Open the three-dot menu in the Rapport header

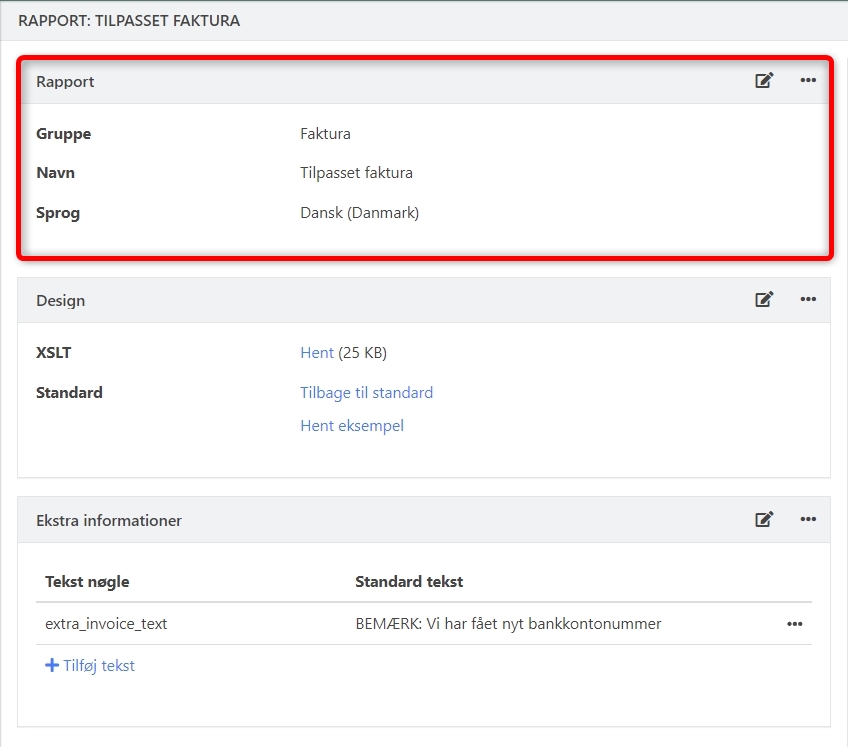click(808, 81)
